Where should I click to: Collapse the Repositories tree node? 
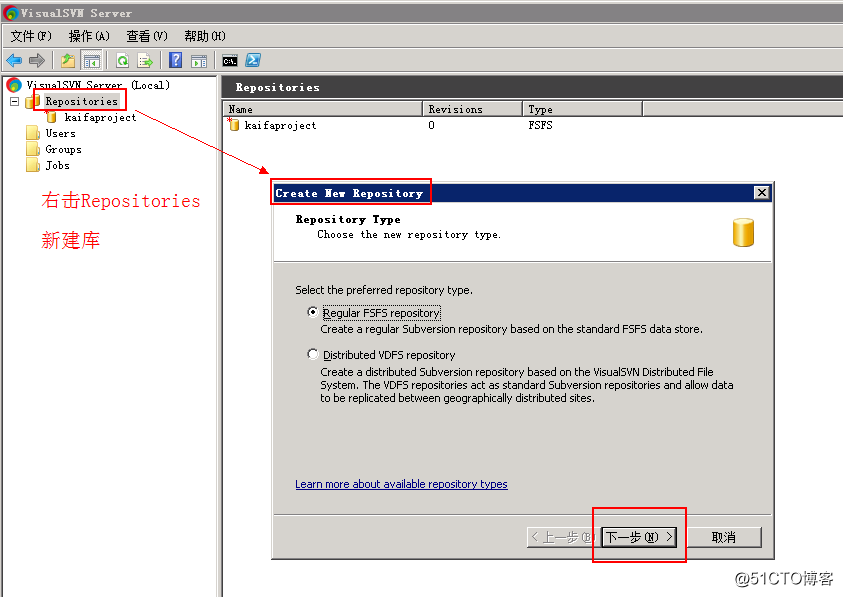(15, 101)
